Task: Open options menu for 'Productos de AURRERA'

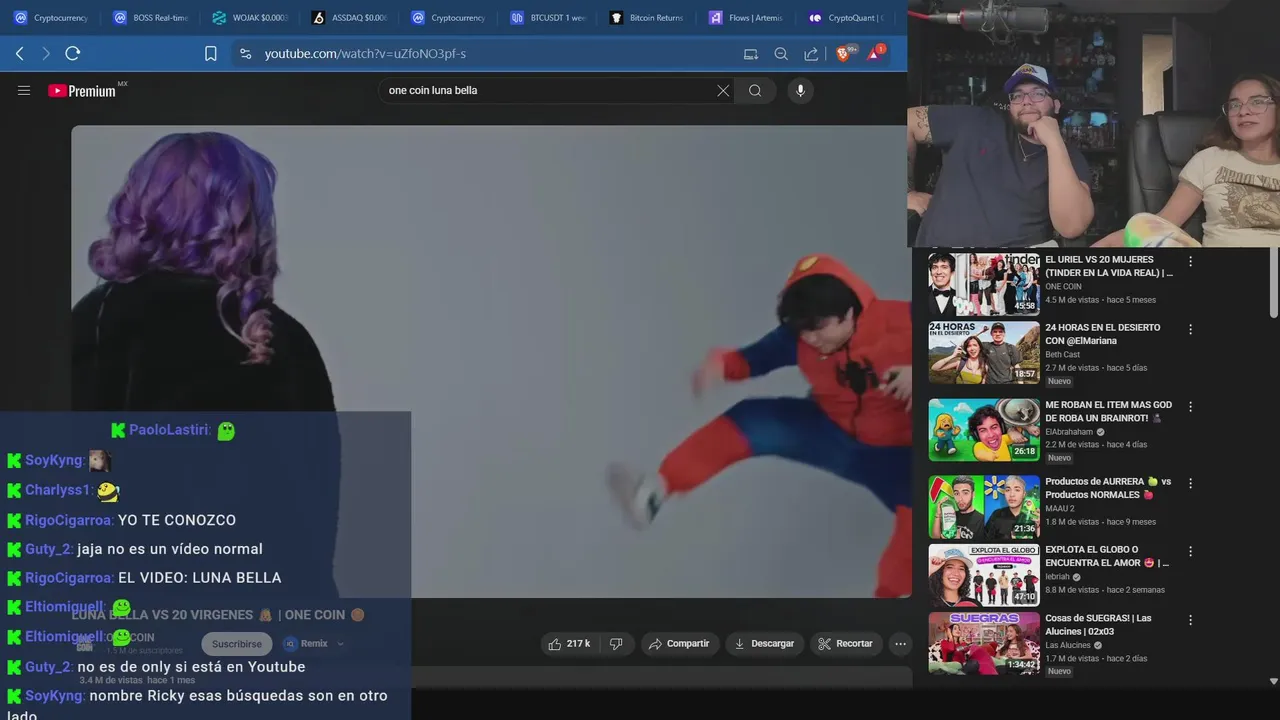Action: point(1190,483)
